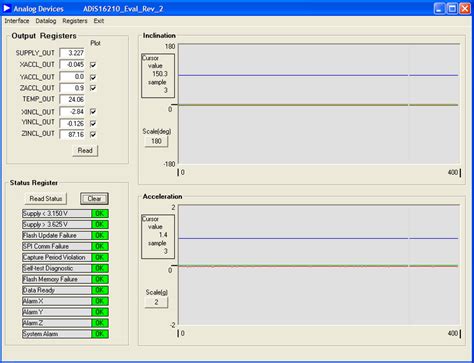Click the System Alarm status row

(65, 334)
